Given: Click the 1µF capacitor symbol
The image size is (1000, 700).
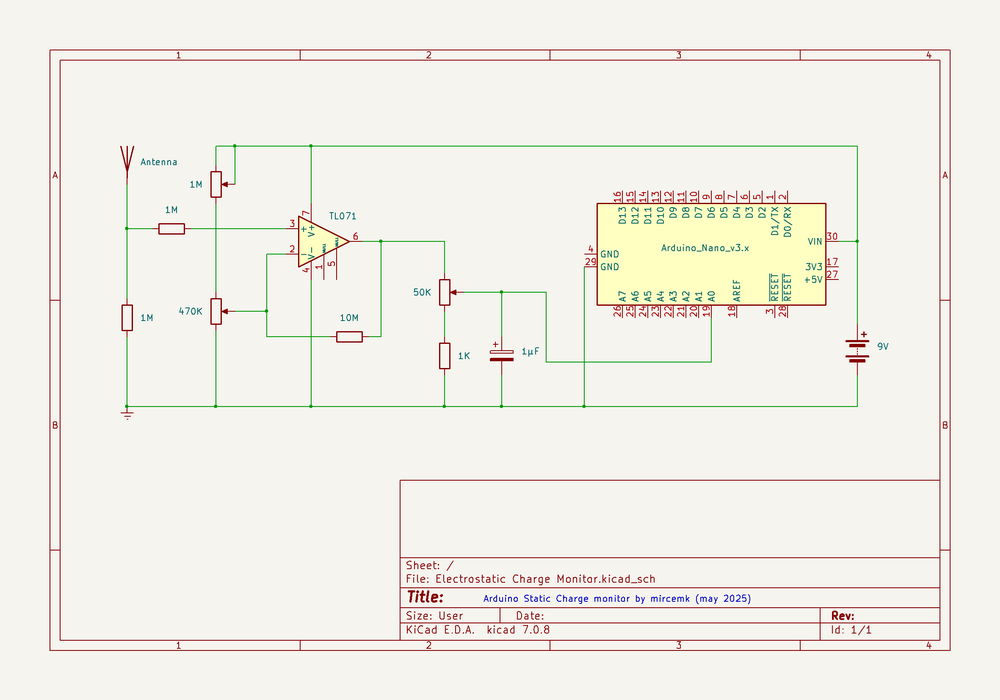Looking at the screenshot, I should [x=501, y=352].
